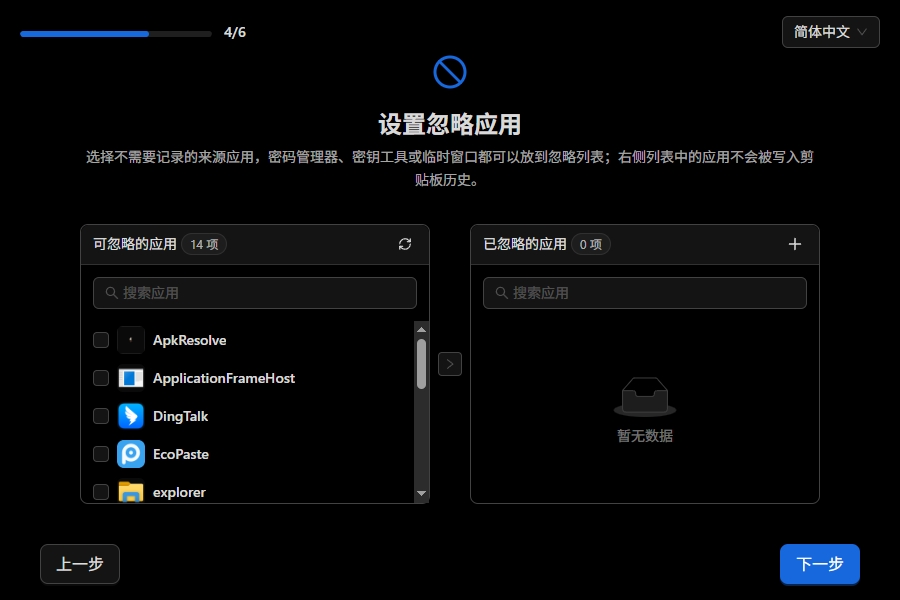Click the scrollbar down arrow in the app list

[x=421, y=493]
